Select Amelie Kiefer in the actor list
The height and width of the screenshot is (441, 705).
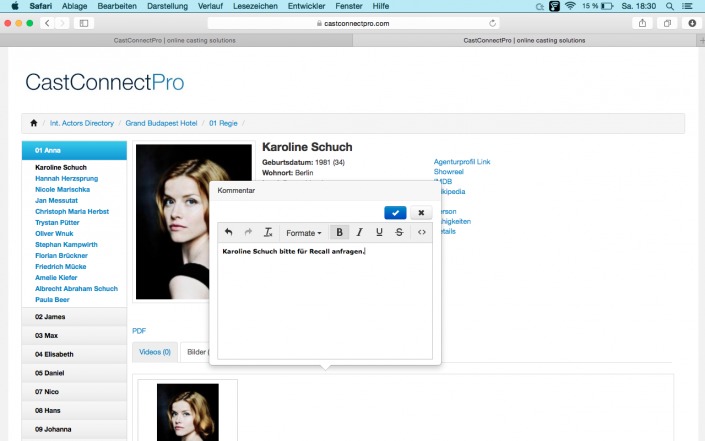coord(56,277)
